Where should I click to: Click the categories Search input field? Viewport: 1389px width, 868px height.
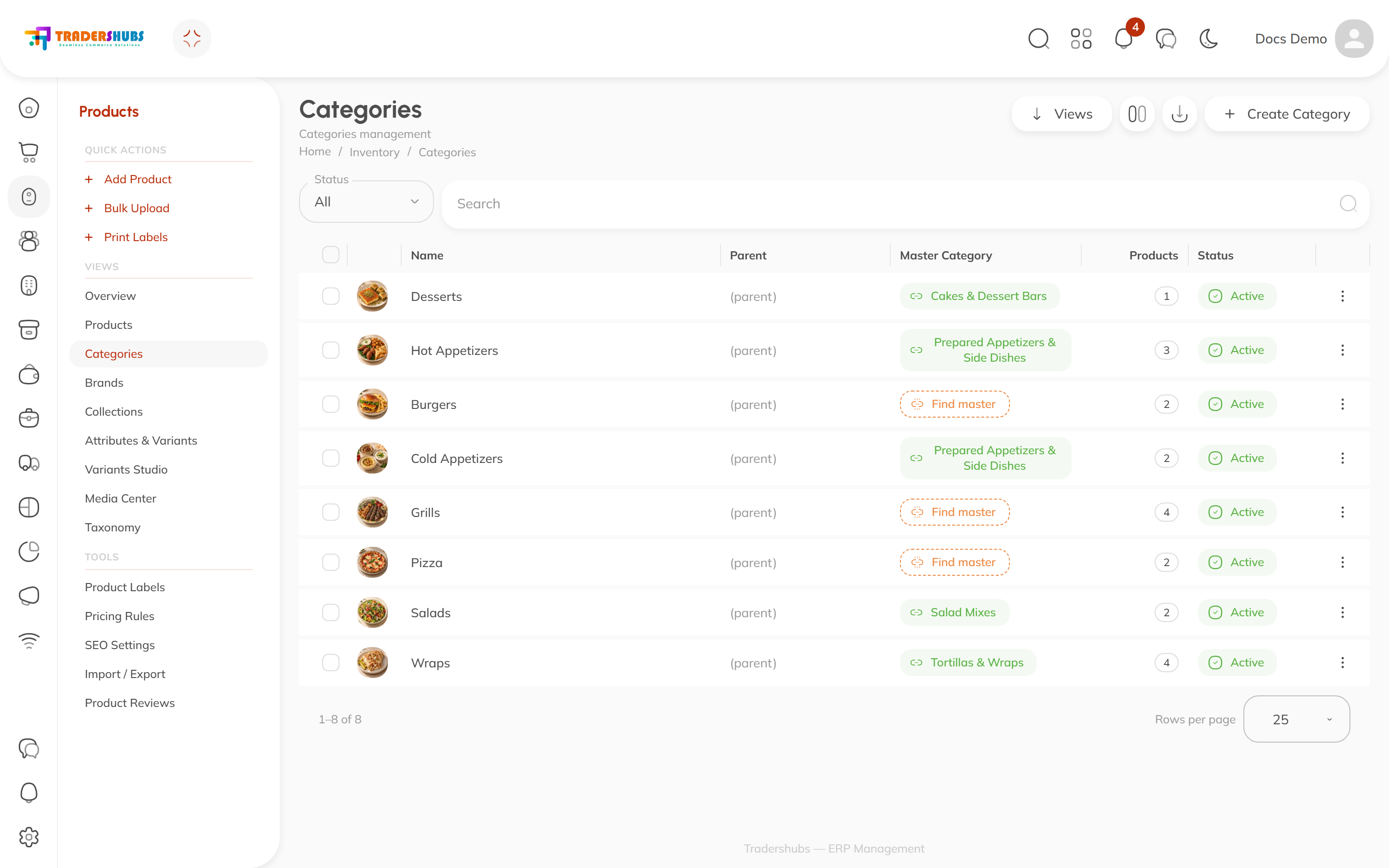click(905, 204)
